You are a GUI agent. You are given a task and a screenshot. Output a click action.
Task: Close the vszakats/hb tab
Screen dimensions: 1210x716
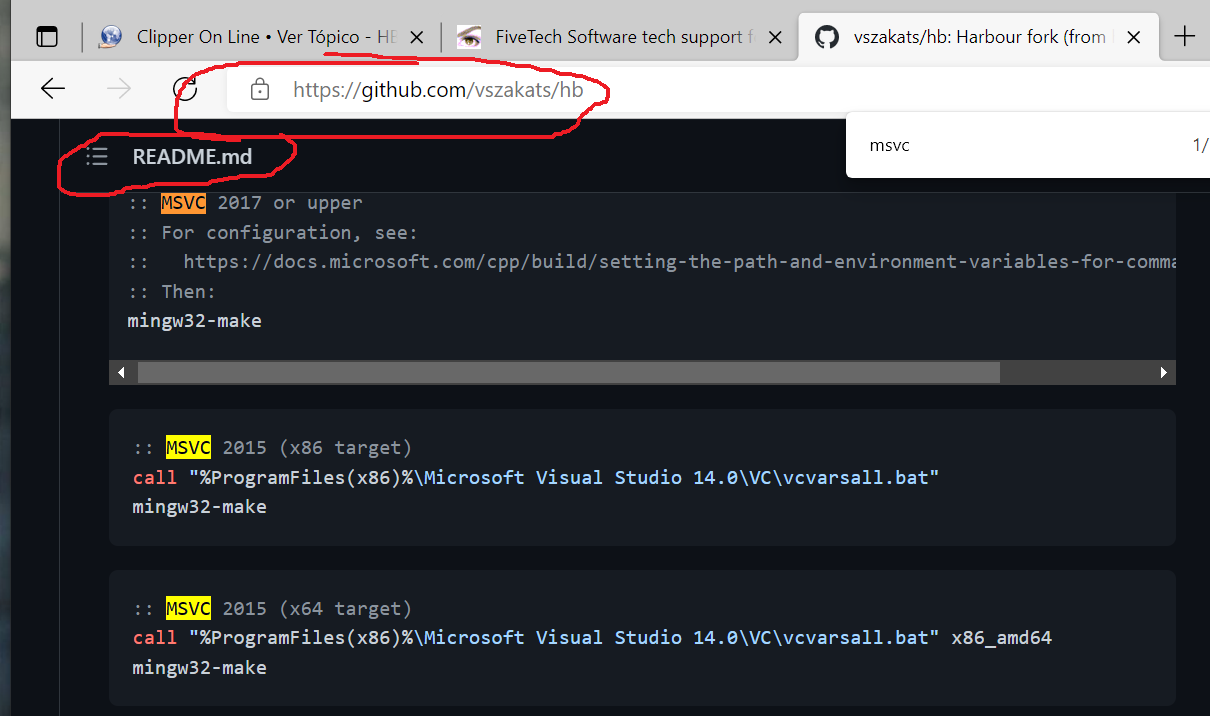pyautogui.click(x=1134, y=37)
